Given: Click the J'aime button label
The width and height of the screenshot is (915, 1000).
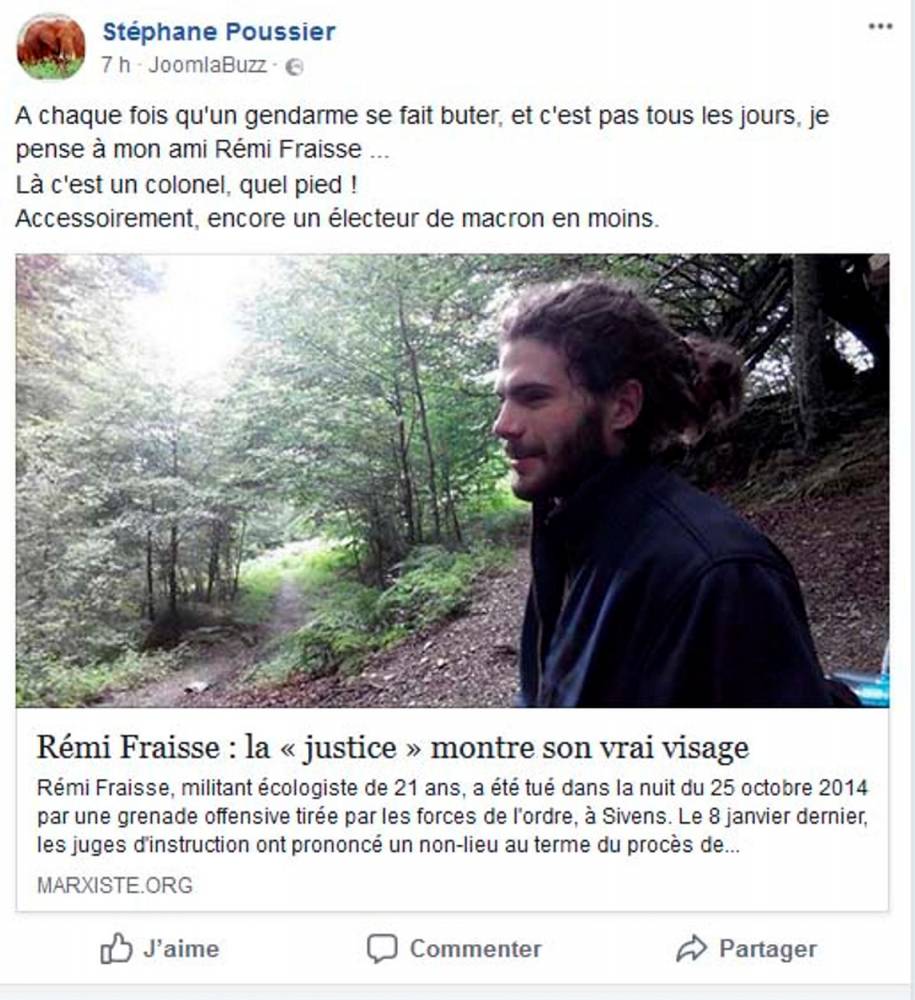Looking at the screenshot, I should pyautogui.click(x=181, y=948).
